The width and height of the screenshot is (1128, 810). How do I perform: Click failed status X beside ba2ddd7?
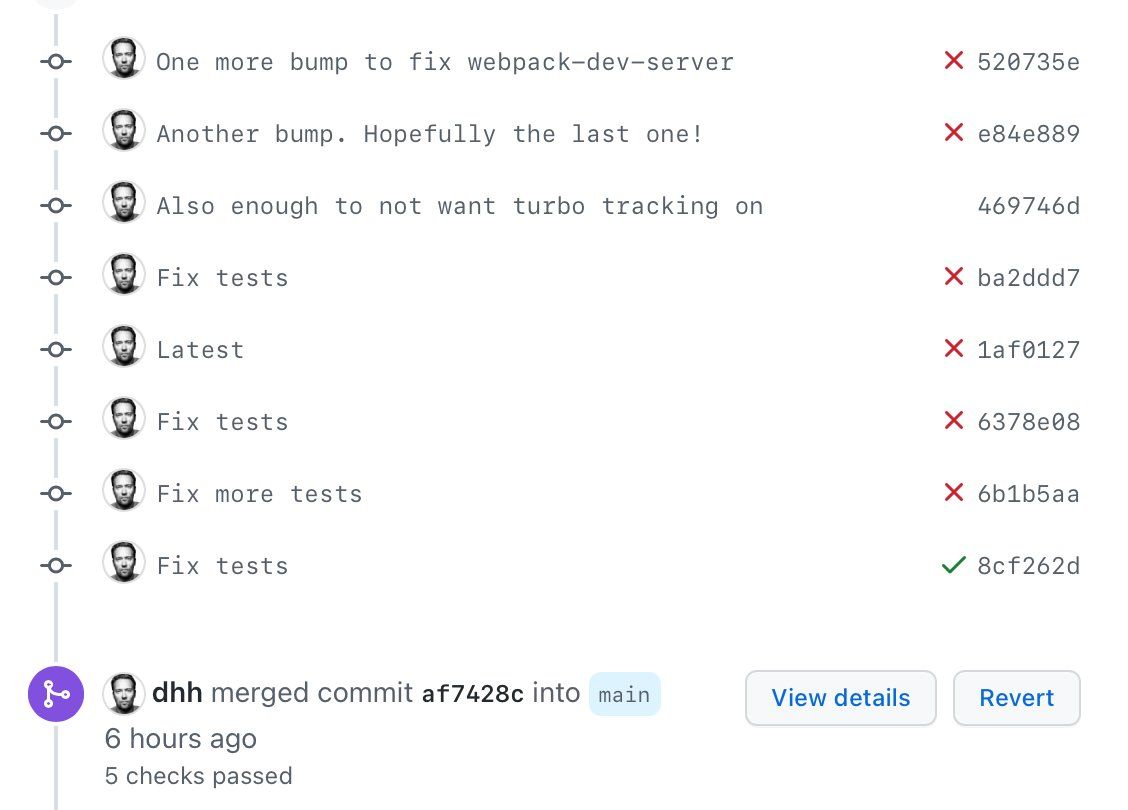click(953, 277)
